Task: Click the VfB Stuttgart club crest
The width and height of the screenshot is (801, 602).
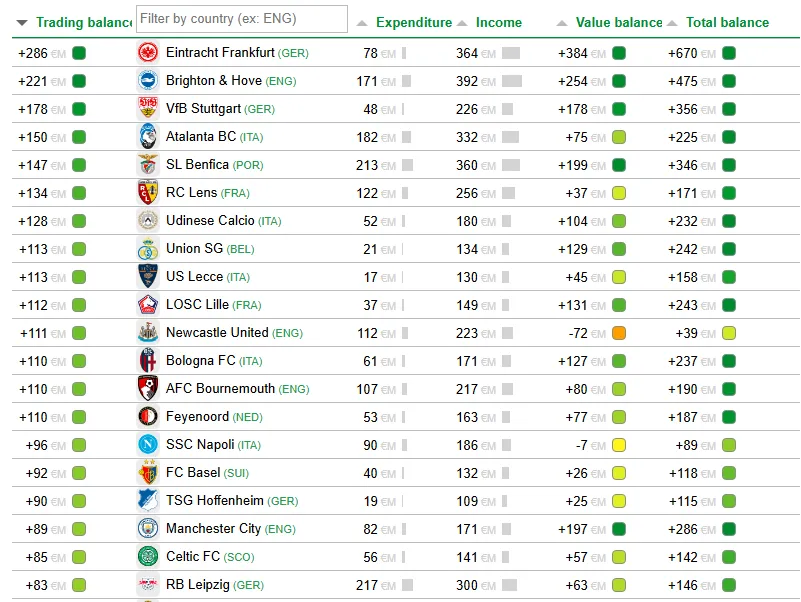Action: (x=148, y=109)
